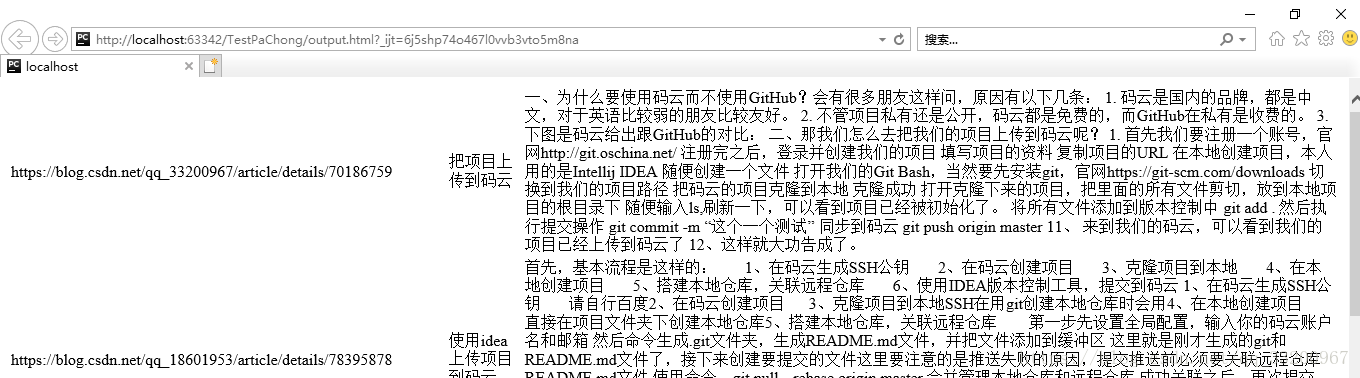Viewport: 1360px width, 378px height.
Task: Restore down the browser window
Action: [1296, 13]
